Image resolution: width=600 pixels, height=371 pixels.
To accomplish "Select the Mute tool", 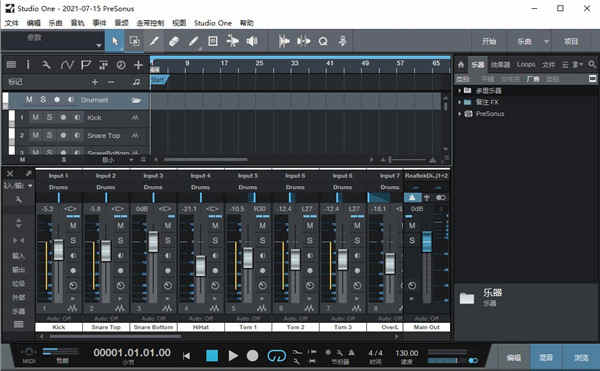I will click(x=213, y=41).
